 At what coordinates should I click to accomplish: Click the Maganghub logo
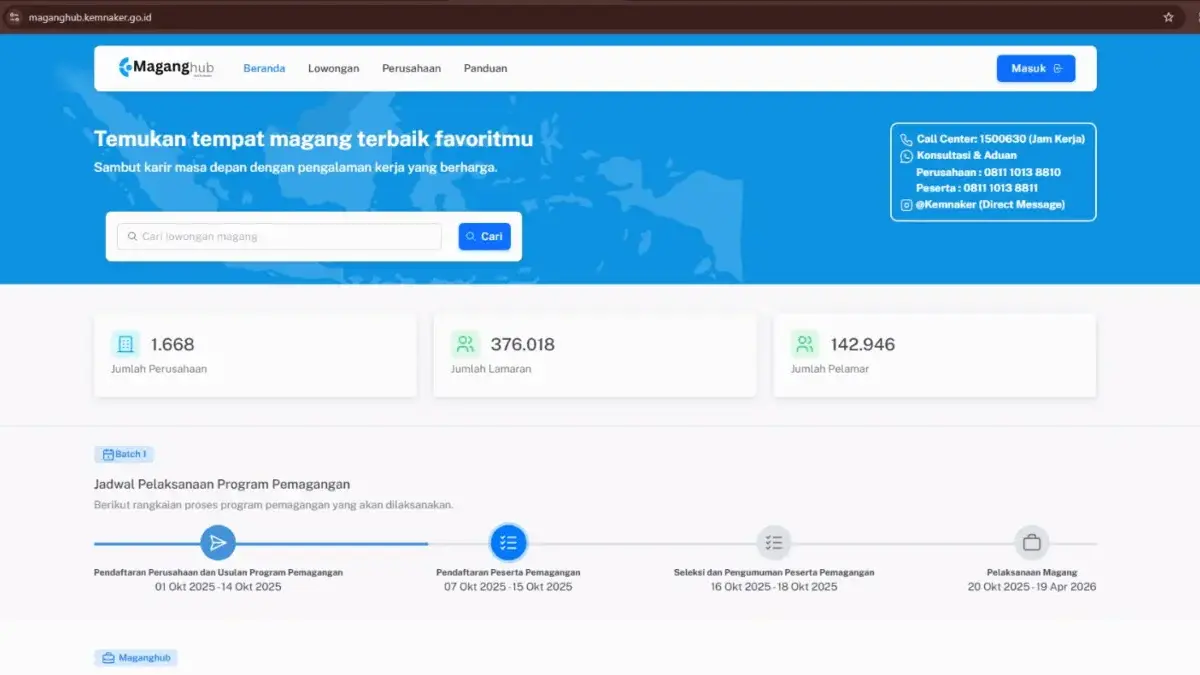[164, 67]
